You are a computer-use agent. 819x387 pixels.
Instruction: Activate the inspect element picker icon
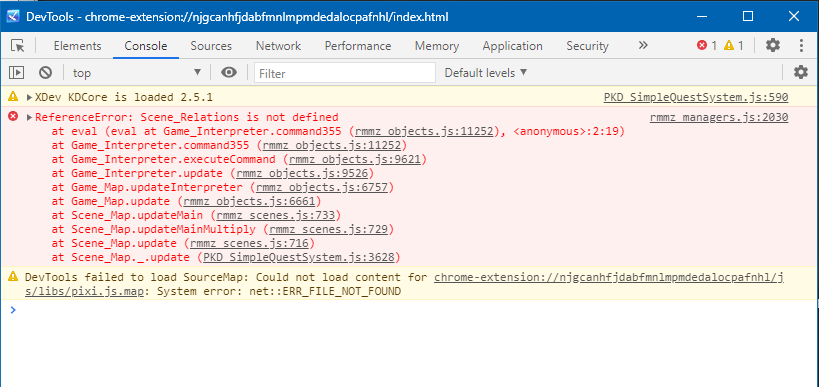click(x=18, y=46)
